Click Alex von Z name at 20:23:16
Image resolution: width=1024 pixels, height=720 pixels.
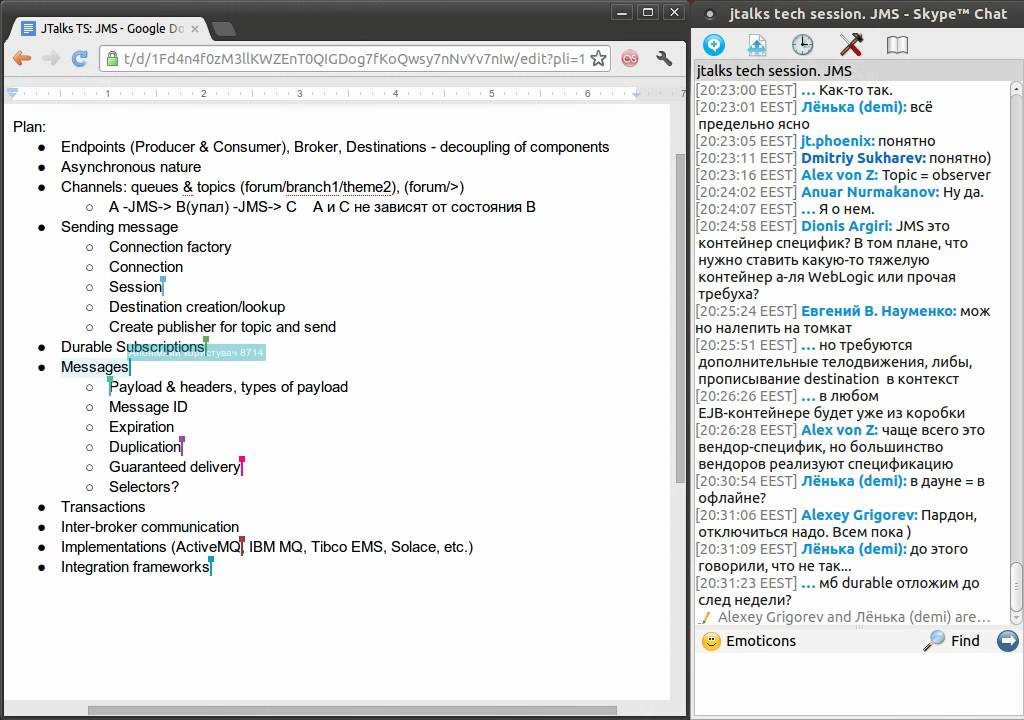[839, 174]
